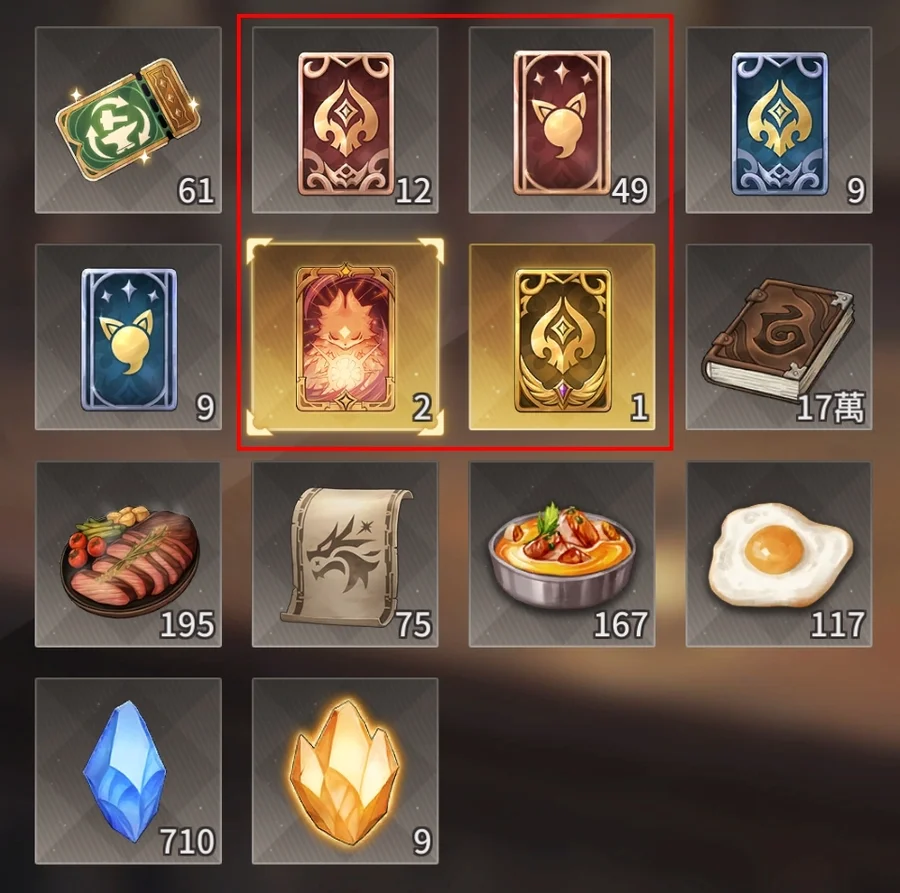Click the 17萬 quantity label on the book
Screen dimensions: 900x893
(x=831, y=407)
